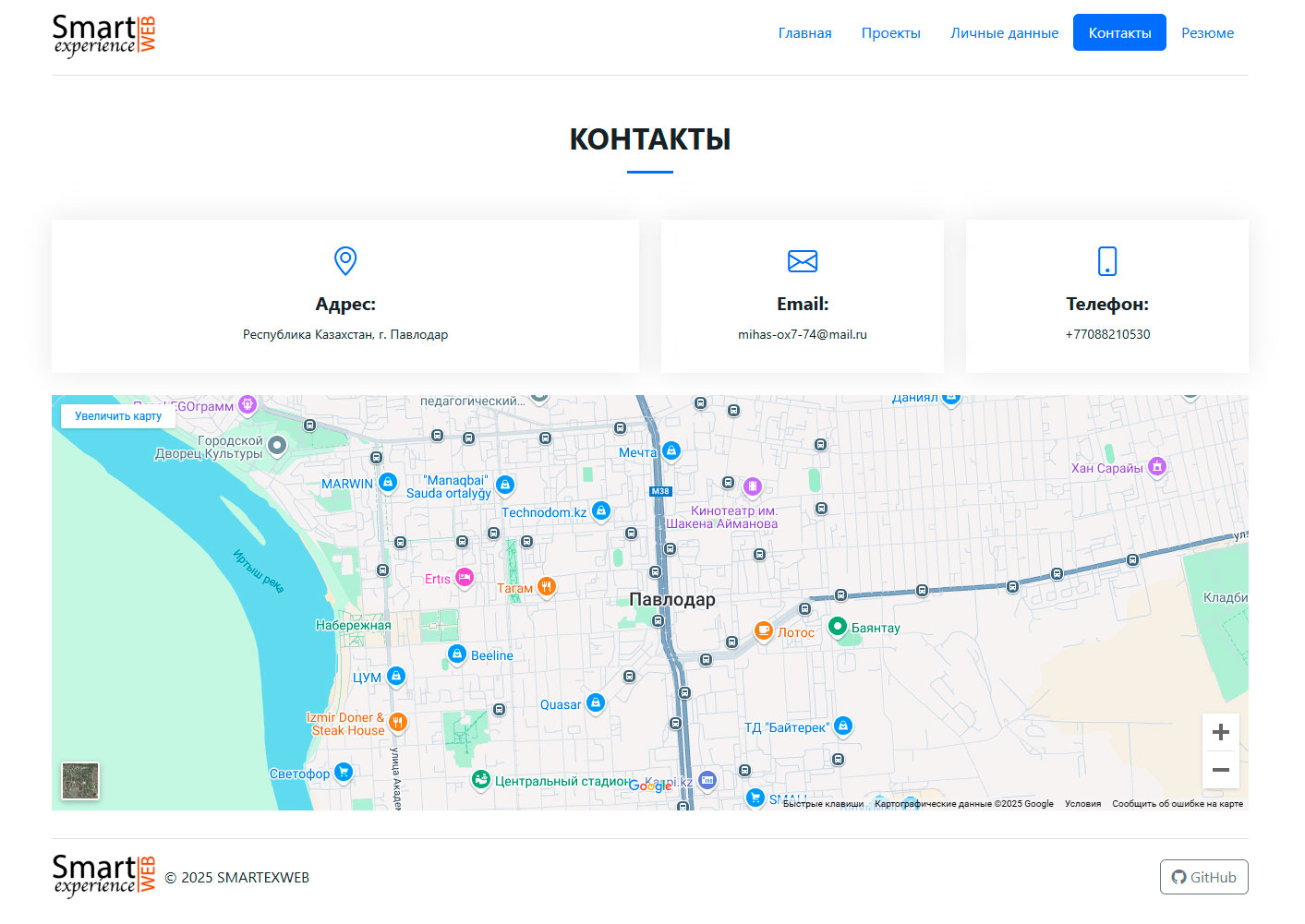Screen dimensions: 1305x924
Task: Click the location pin icon above Адрес
Action: pos(344,260)
